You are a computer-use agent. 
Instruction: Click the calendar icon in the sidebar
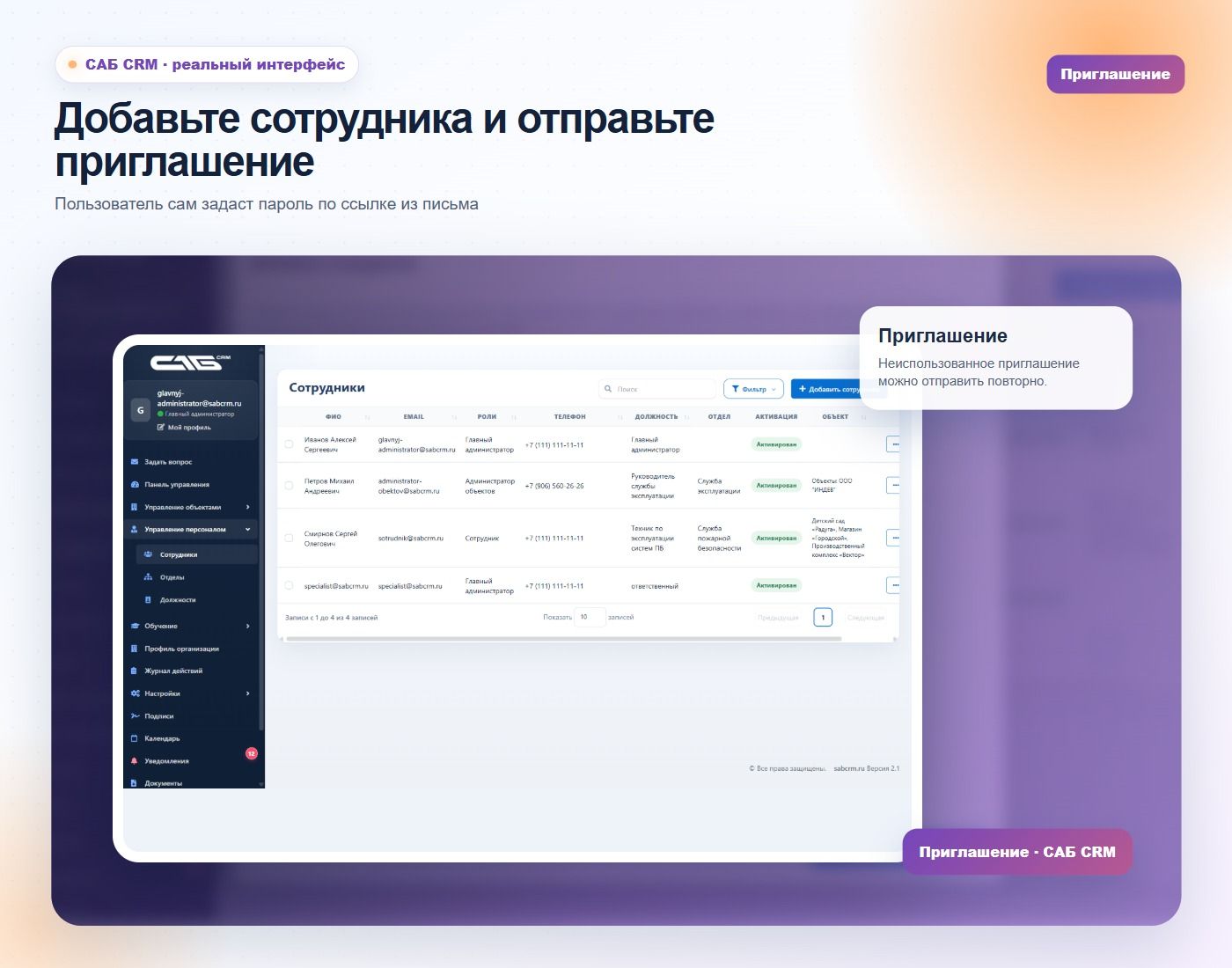(135, 738)
